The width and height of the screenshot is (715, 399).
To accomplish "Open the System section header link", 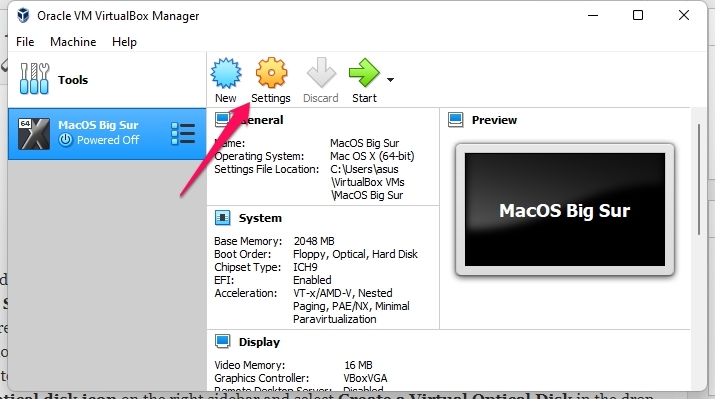I will click(x=260, y=218).
